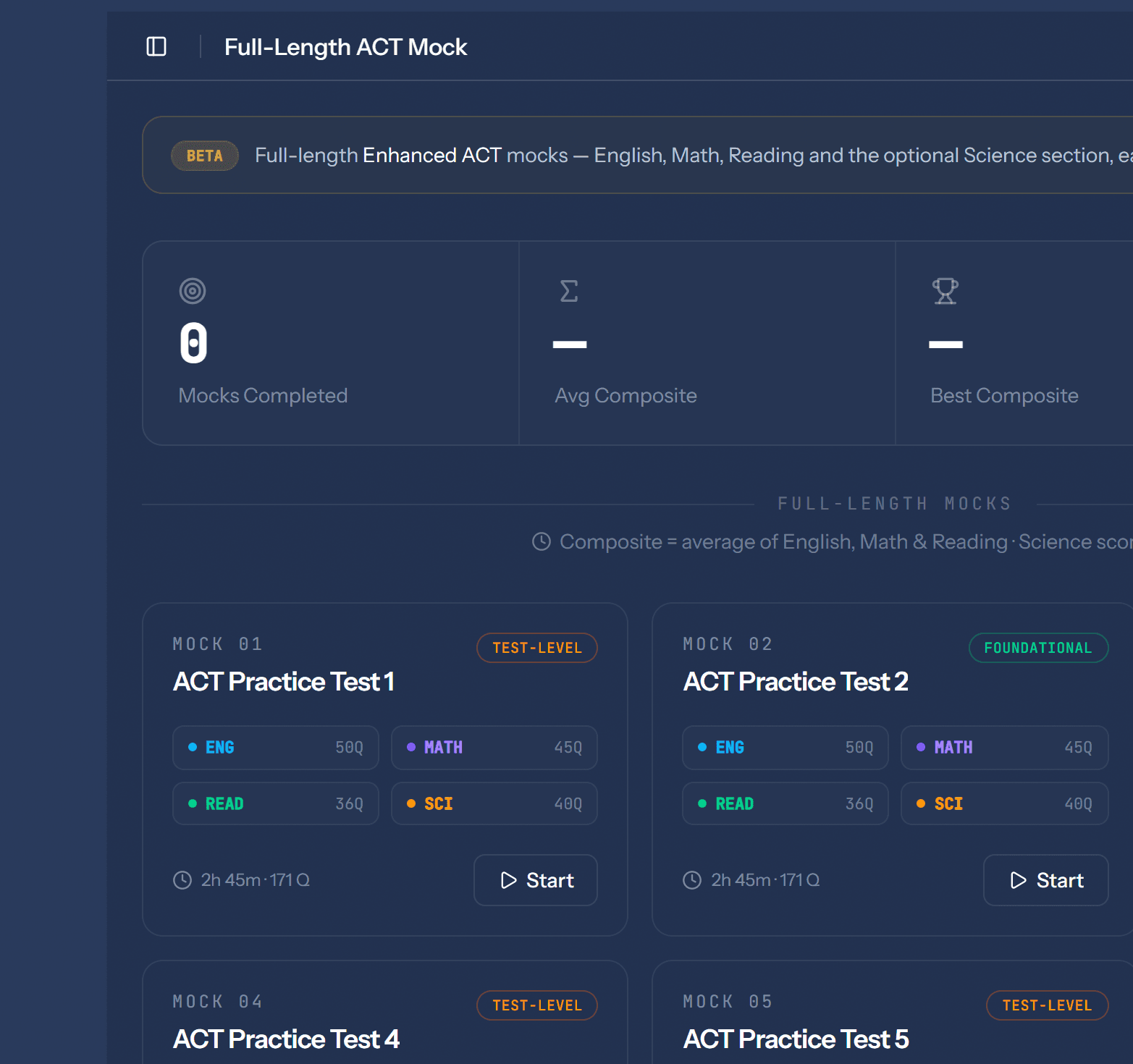1133x1064 pixels.
Task: Click the Avg Composite sigma icon
Action: [x=569, y=291]
